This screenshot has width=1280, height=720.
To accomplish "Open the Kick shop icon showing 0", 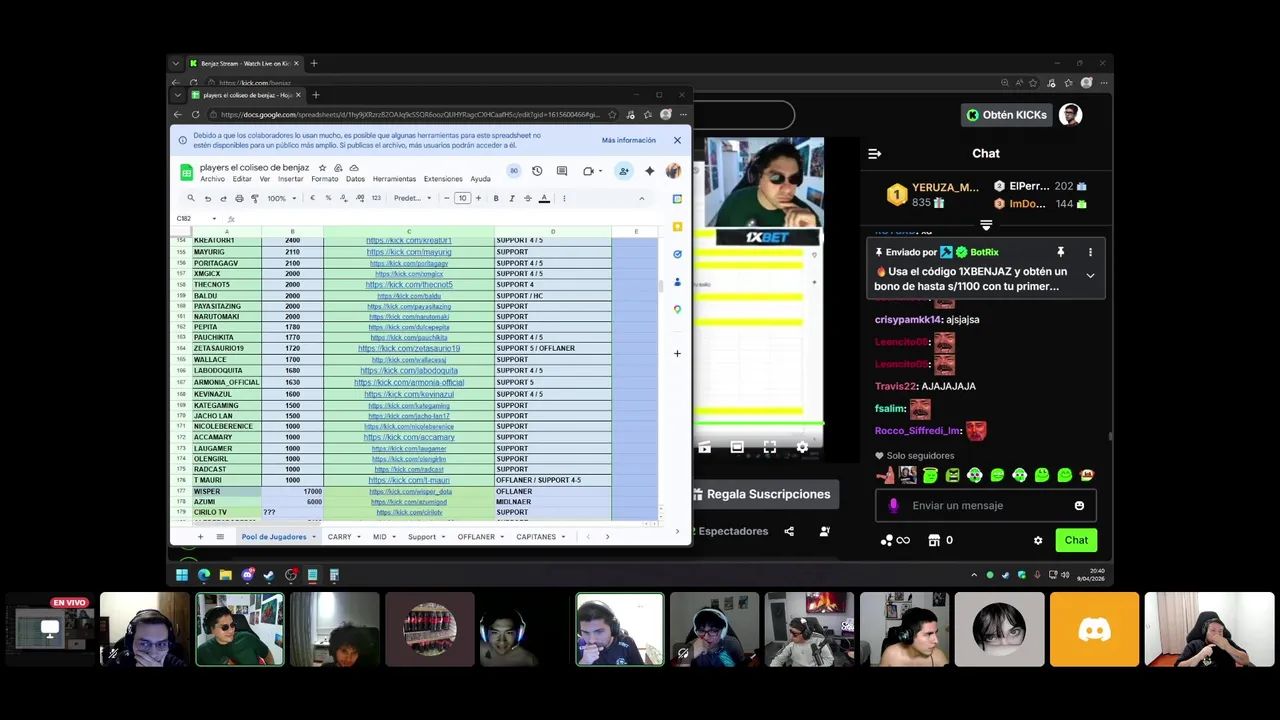I will click(x=940, y=540).
